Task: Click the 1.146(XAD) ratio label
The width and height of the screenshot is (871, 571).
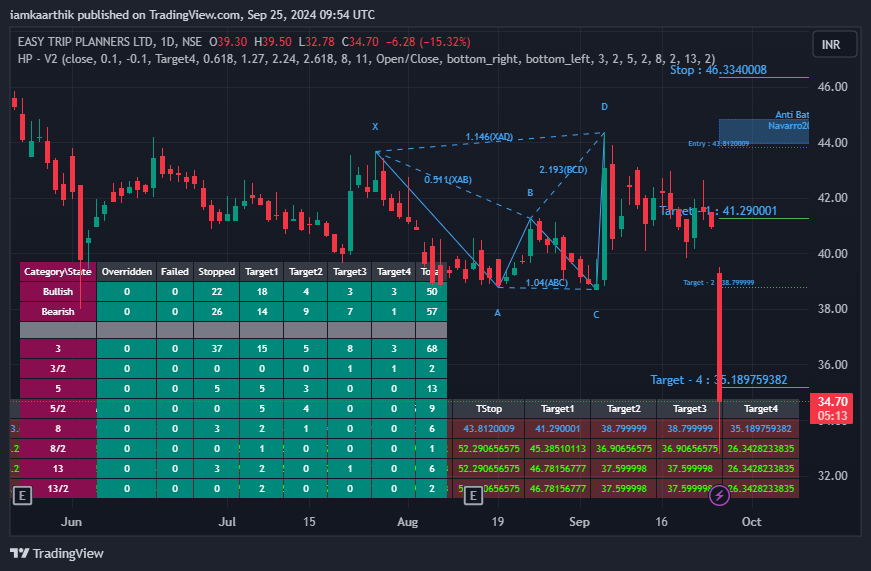Action: [x=489, y=137]
